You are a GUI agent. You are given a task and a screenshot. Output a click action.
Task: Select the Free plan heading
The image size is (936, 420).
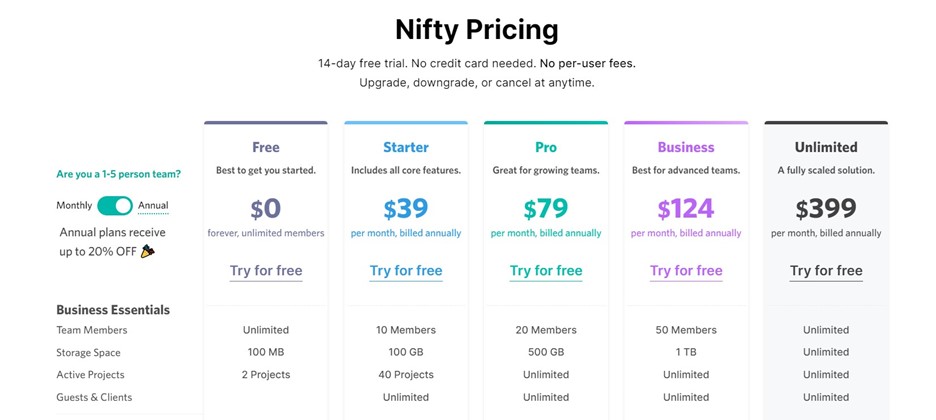point(266,147)
